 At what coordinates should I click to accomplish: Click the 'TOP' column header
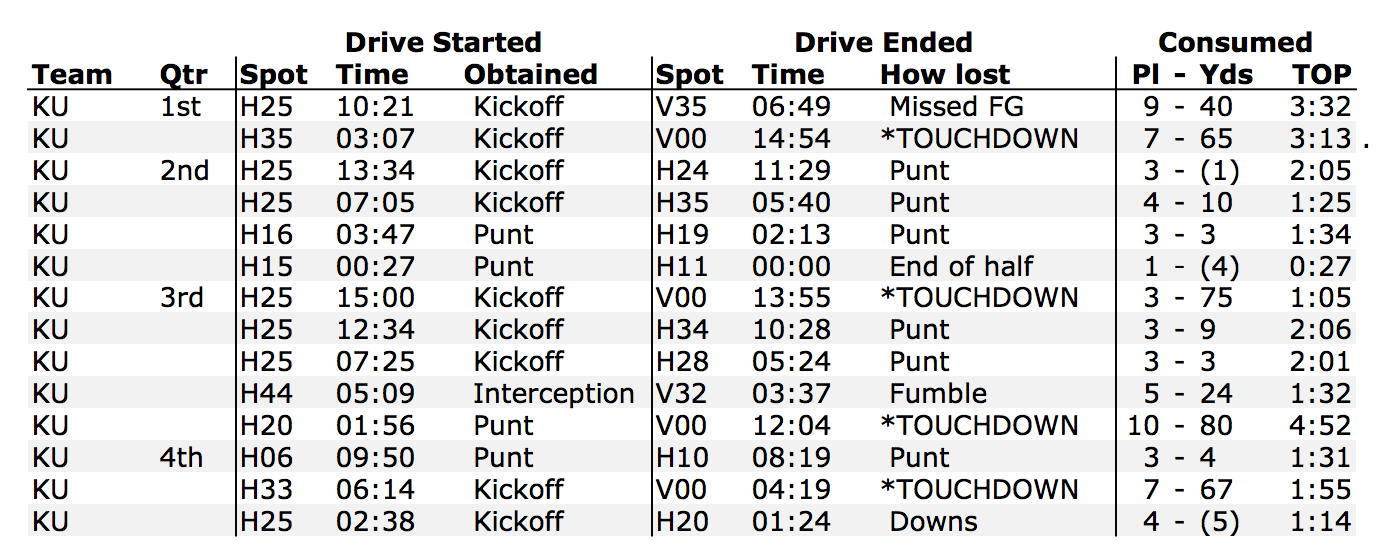coord(1321,75)
